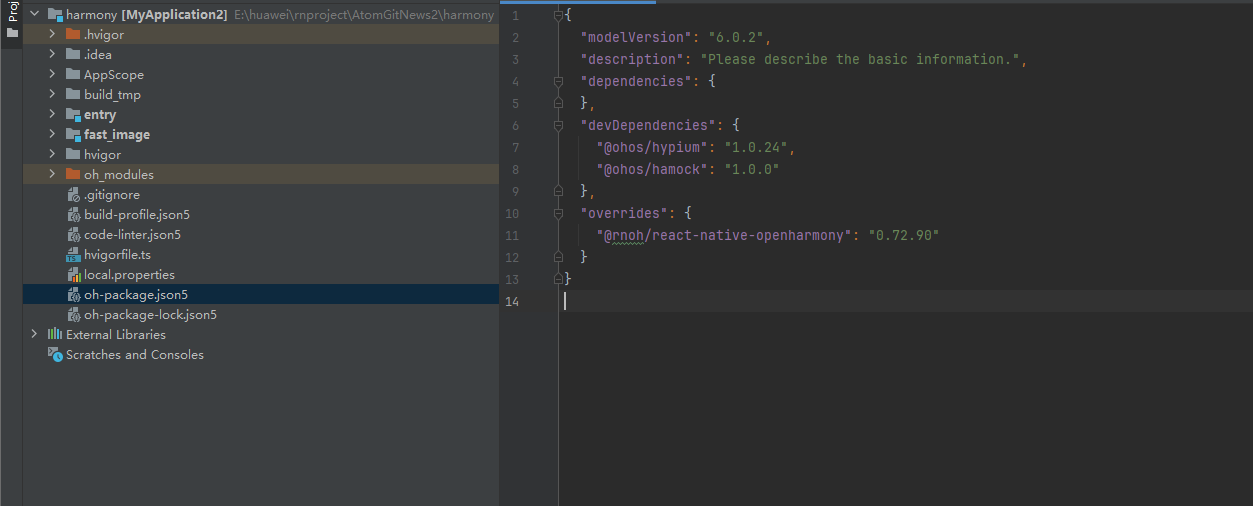Click the build_tmp folder icon
The width and height of the screenshot is (1253, 506).
click(x=73, y=95)
